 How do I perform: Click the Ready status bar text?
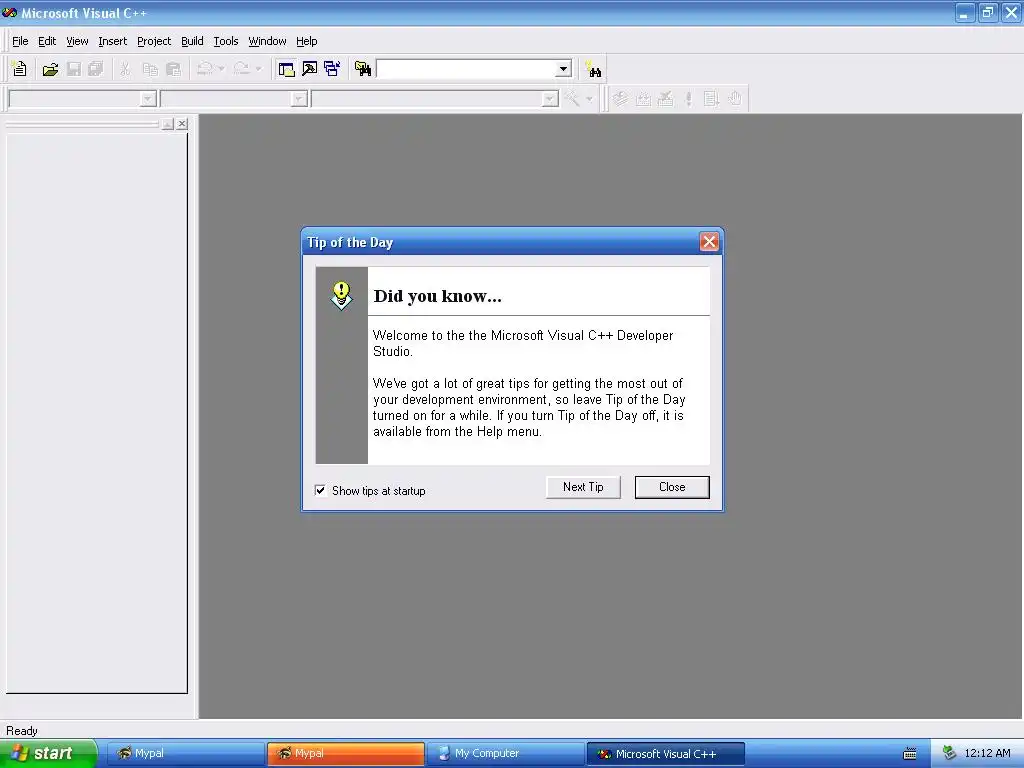point(22,731)
